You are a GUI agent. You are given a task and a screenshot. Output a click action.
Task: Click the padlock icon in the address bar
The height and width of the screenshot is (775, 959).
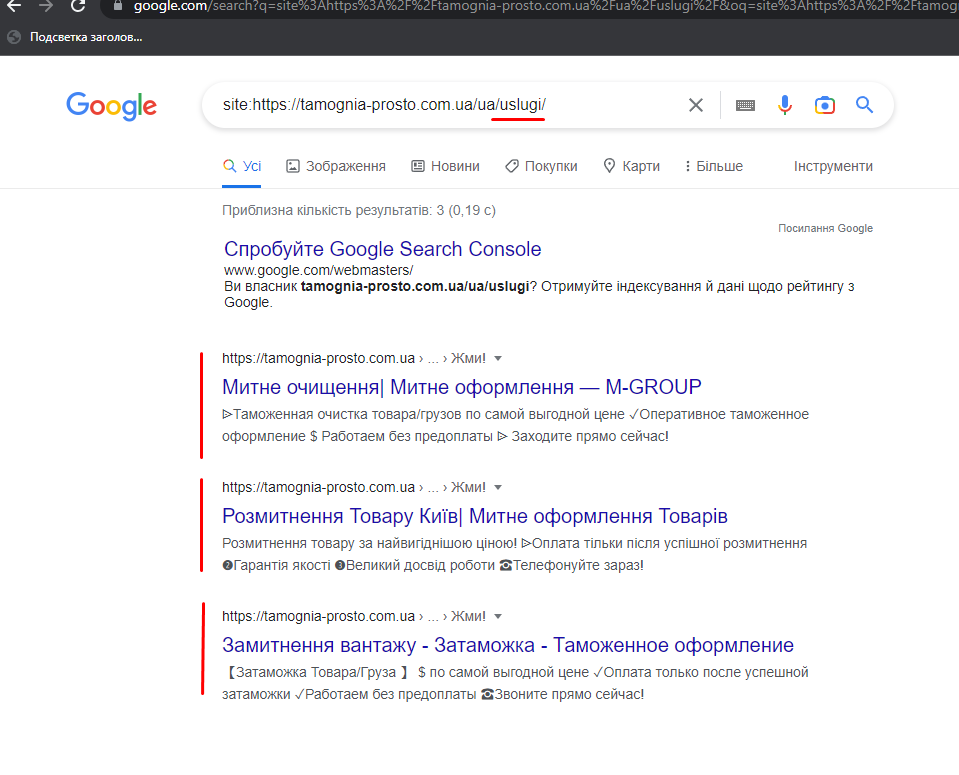coord(118,6)
